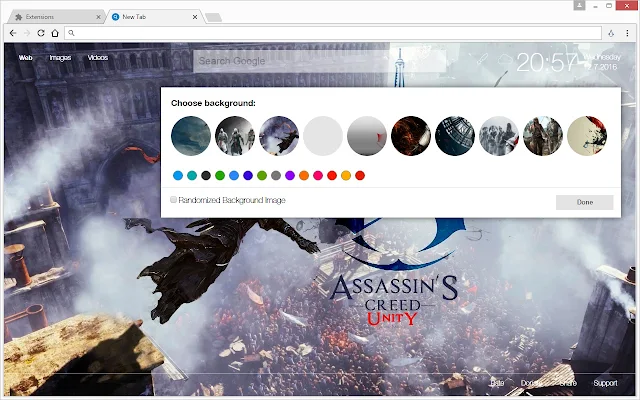
Task: Click the Donate link in the footer
Action: click(x=531, y=383)
